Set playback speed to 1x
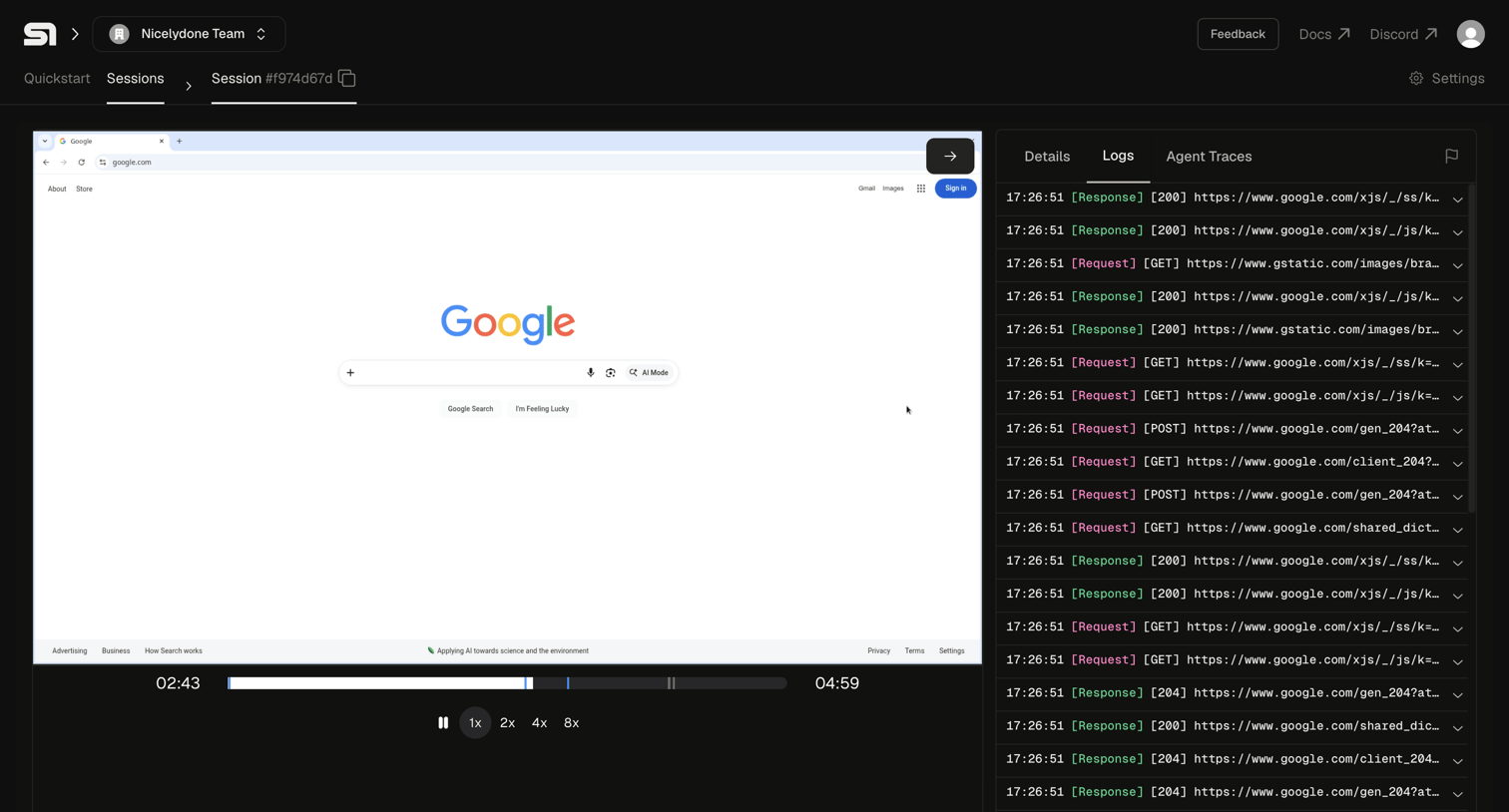The image size is (1509, 812). (475, 723)
